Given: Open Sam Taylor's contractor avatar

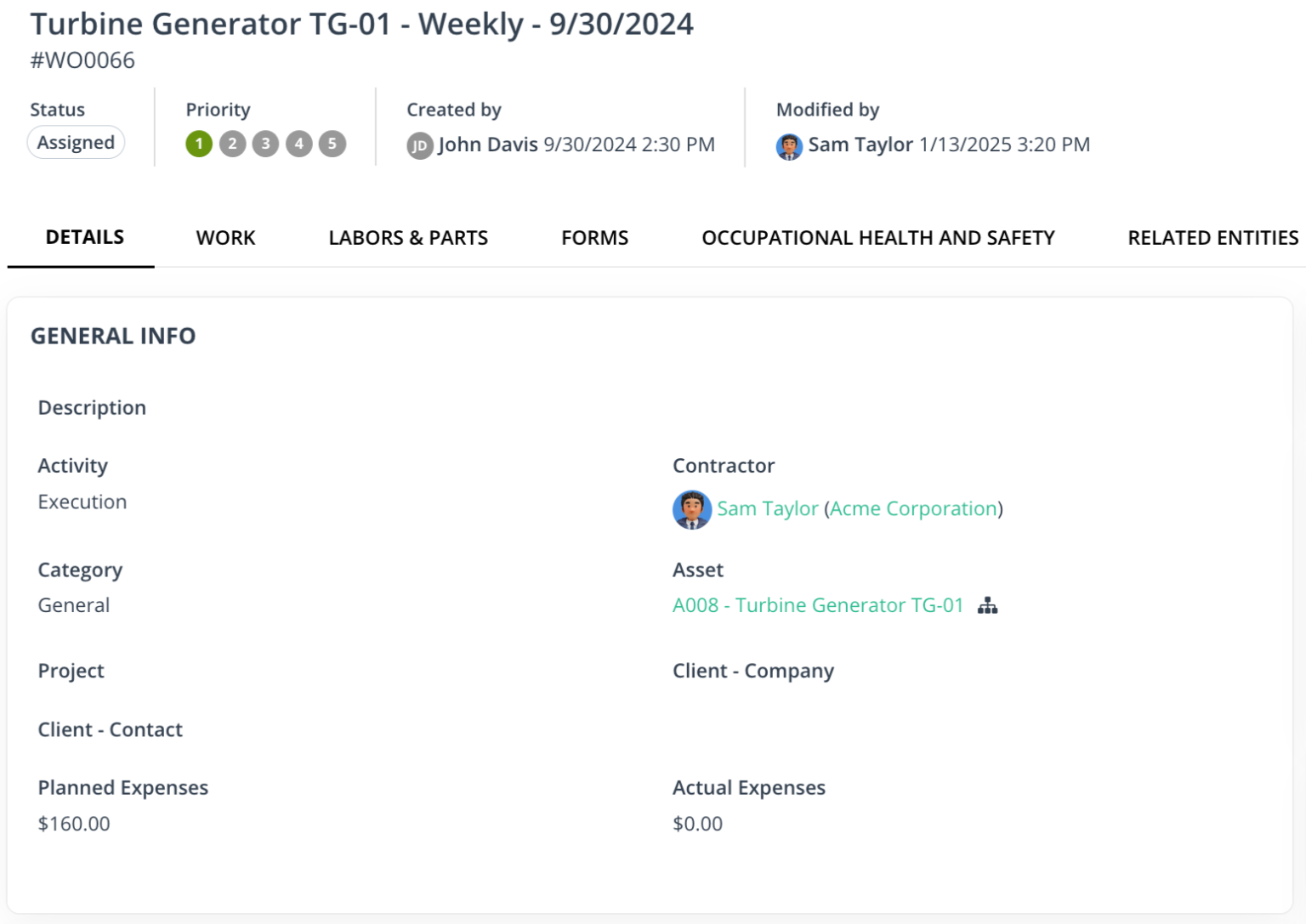Looking at the screenshot, I should pos(691,510).
